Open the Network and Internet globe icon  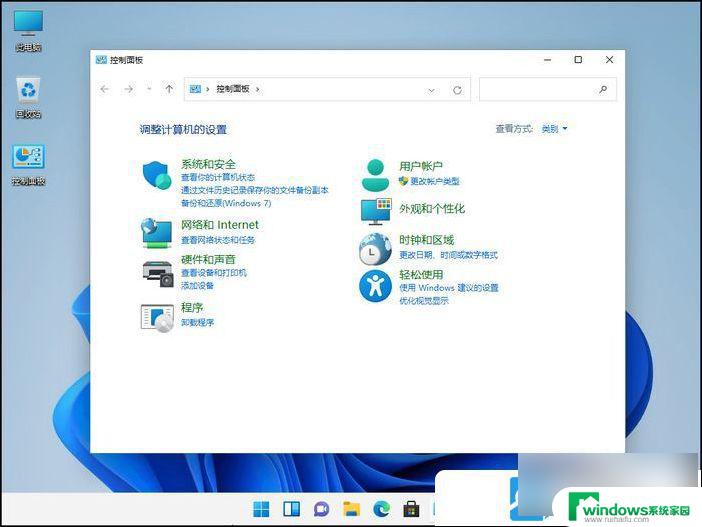coord(156,233)
